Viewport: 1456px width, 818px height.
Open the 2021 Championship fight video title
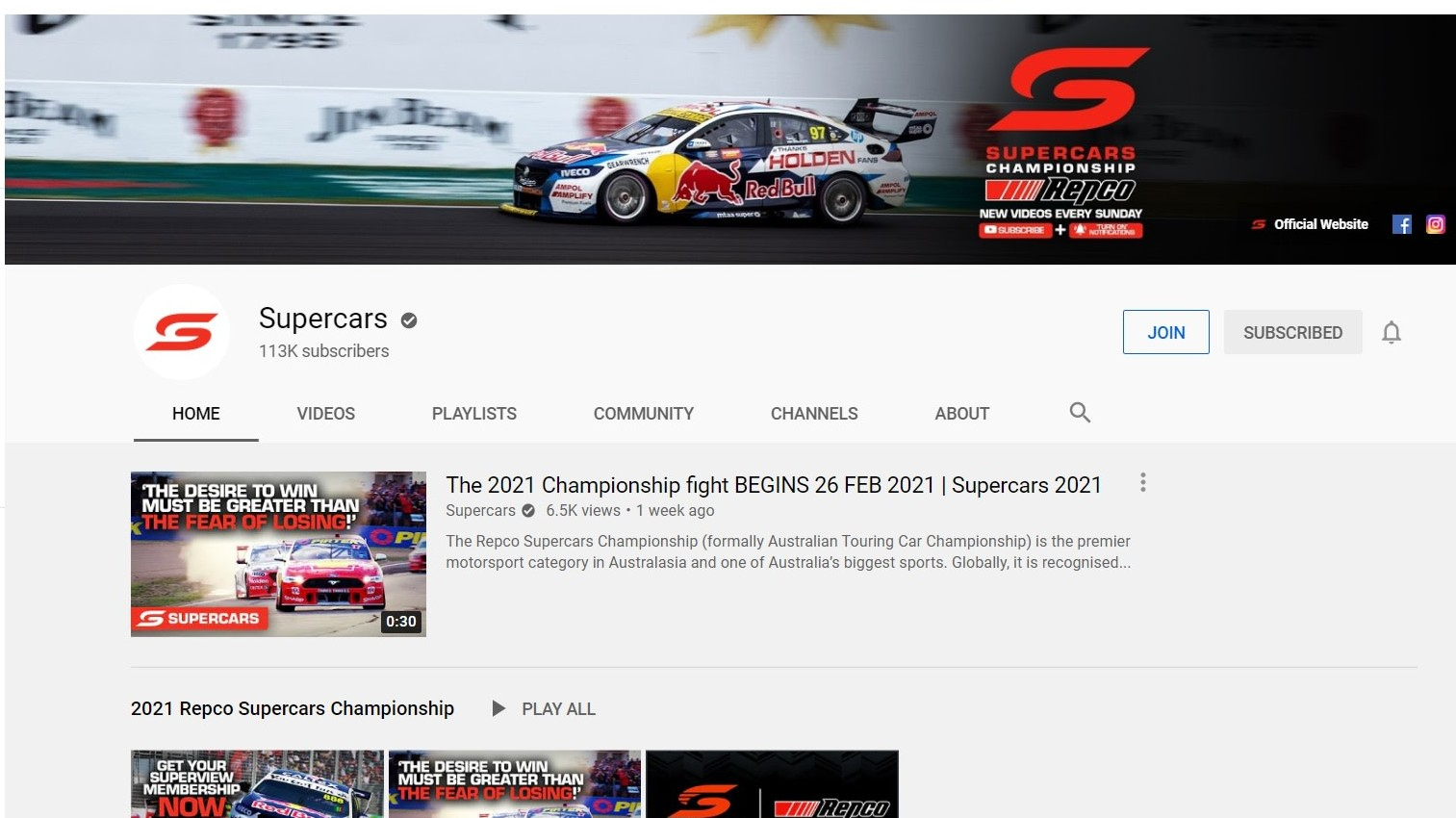773,485
